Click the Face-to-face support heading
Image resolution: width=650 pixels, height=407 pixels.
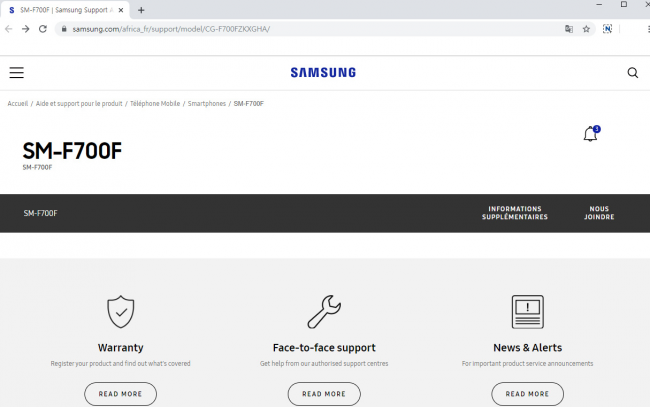[x=324, y=348]
